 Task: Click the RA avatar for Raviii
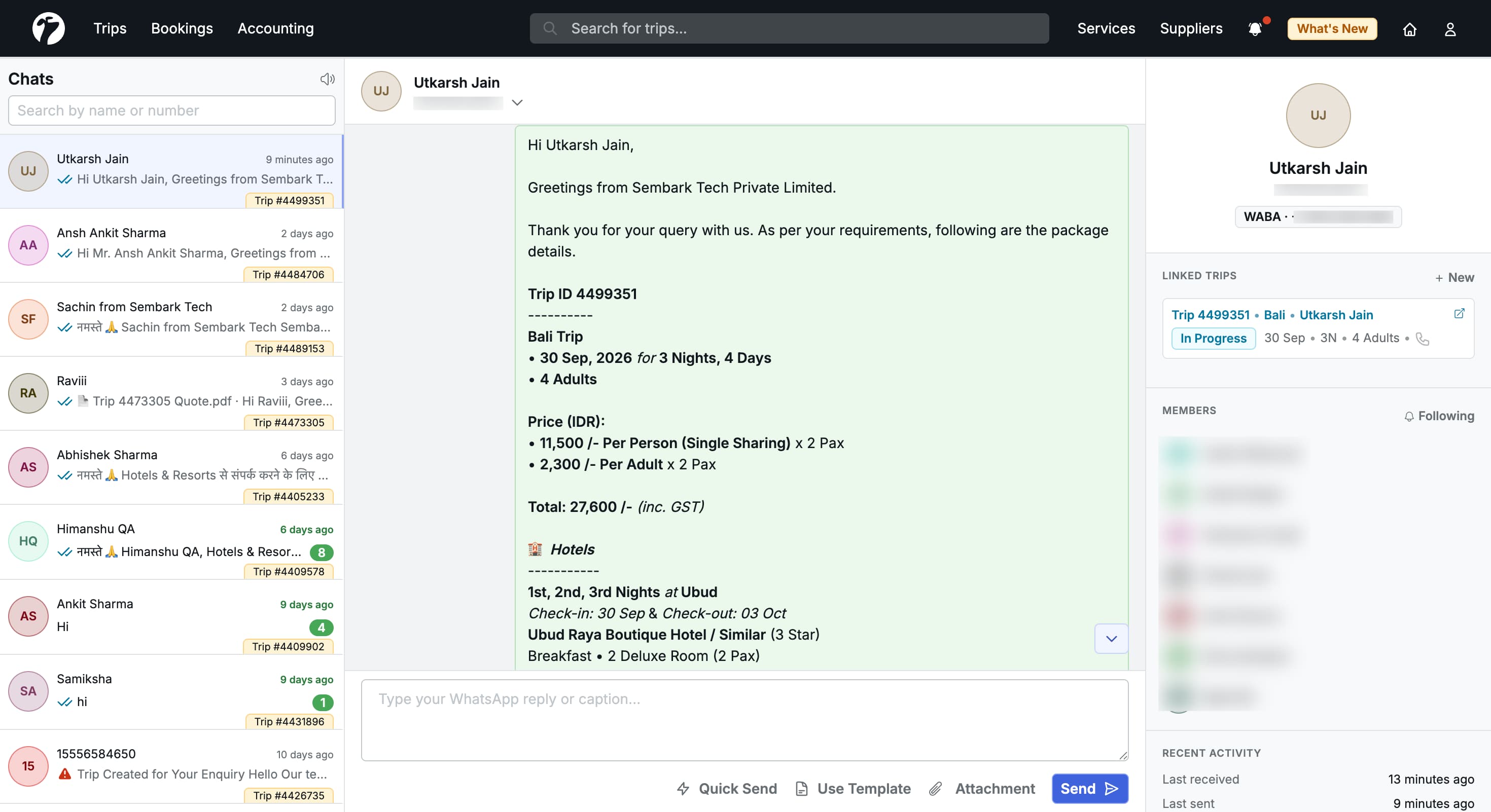[x=28, y=393]
